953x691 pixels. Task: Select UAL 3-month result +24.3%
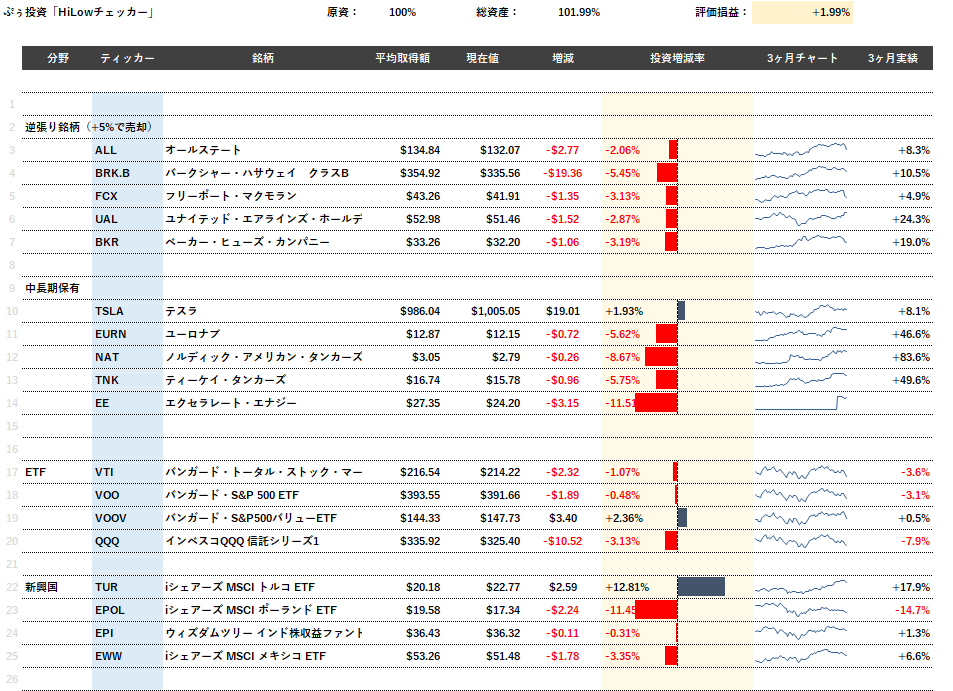[x=911, y=219]
